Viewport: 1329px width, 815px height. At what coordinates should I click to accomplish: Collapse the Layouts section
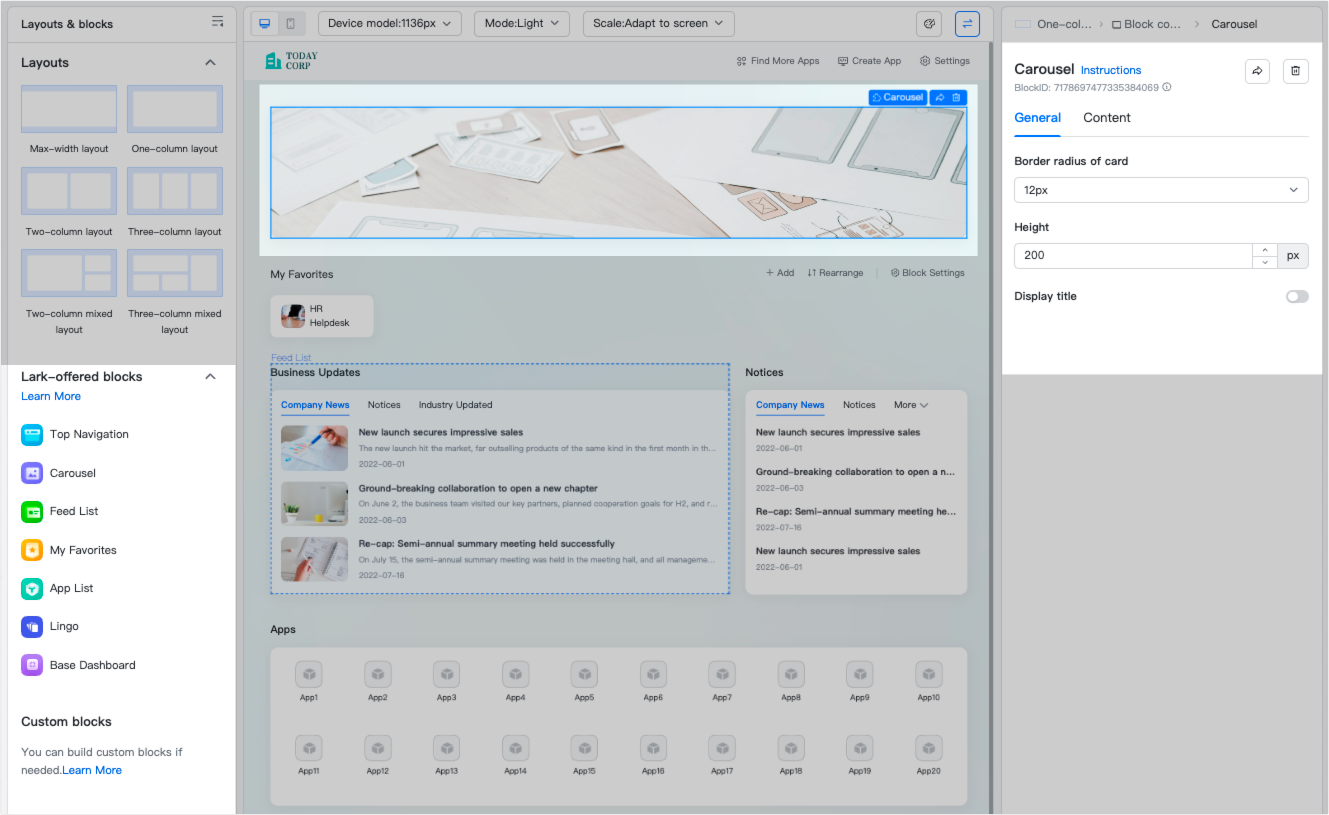(210, 62)
